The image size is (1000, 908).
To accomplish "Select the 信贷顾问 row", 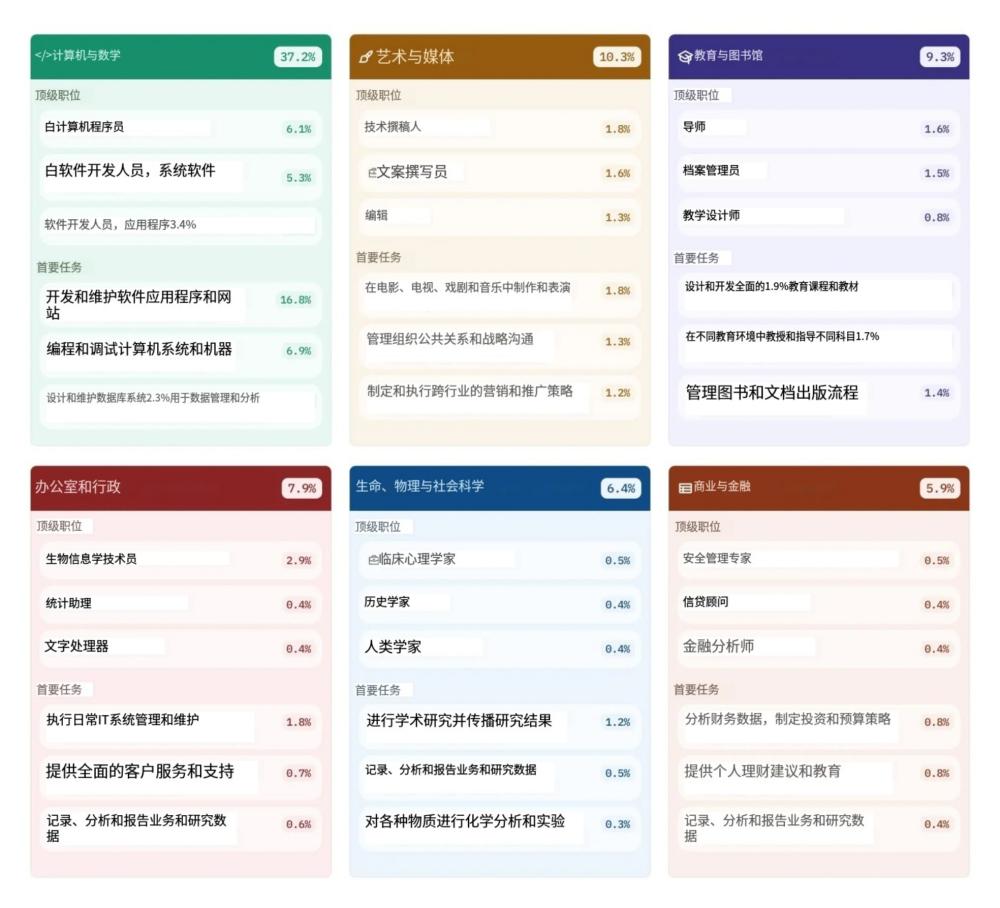I will [818, 604].
